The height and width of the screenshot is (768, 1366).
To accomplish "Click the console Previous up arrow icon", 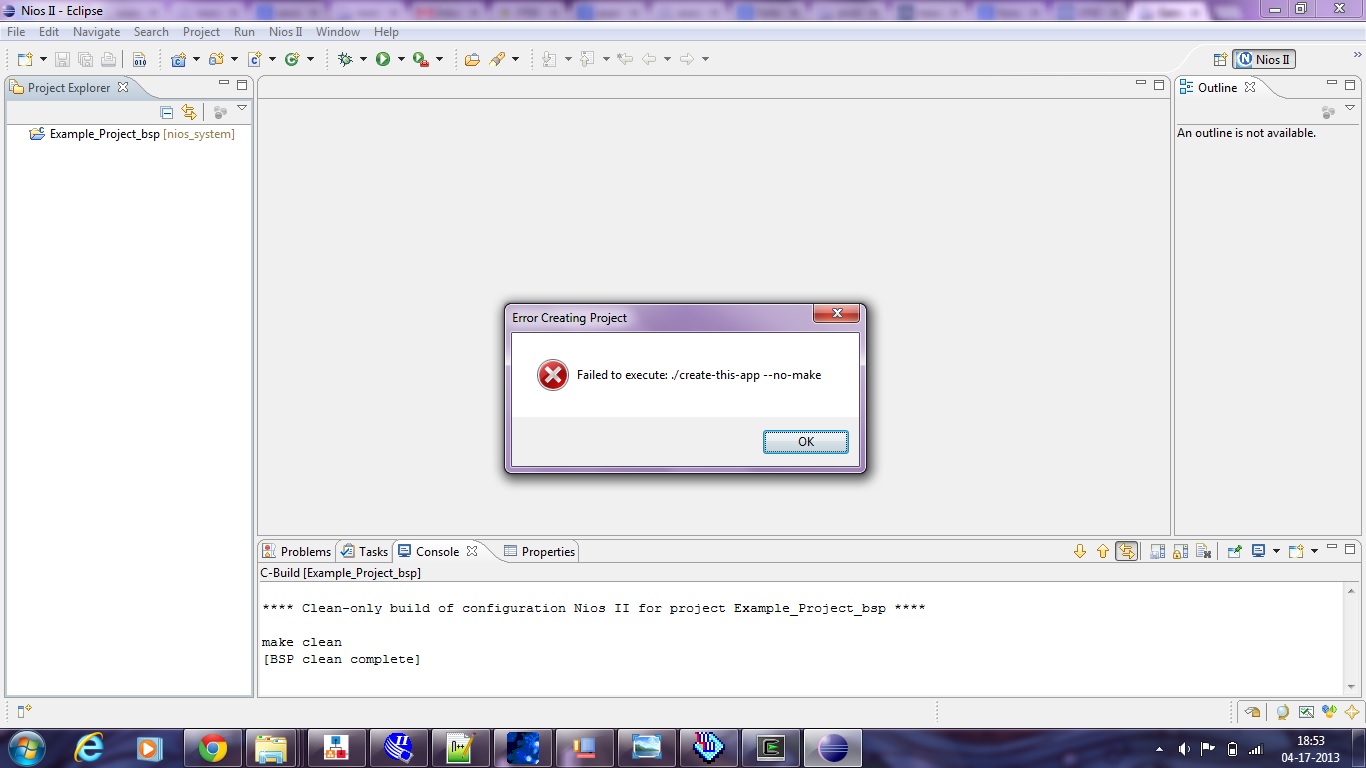I will pos(1103,551).
